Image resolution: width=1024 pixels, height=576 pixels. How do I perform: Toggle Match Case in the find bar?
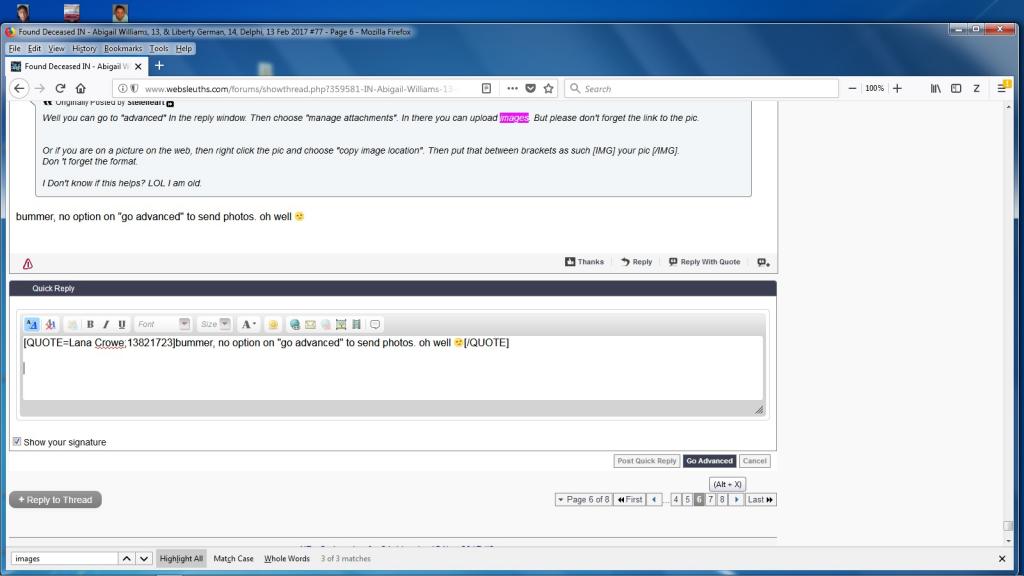233,559
